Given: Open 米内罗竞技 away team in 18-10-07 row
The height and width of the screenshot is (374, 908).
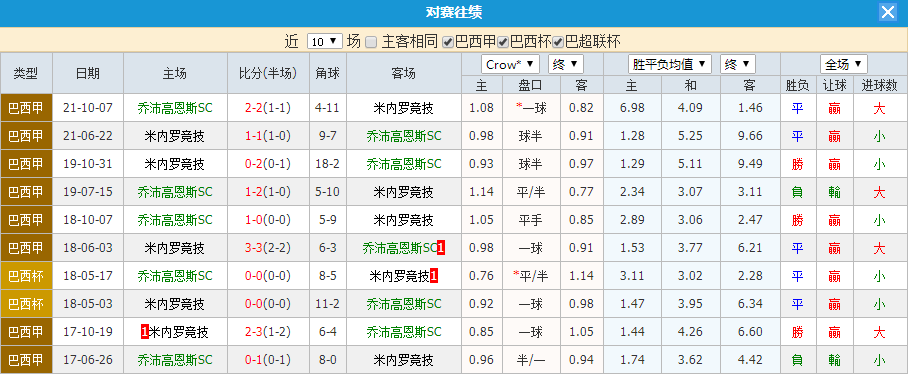Looking at the screenshot, I should click(x=404, y=220).
